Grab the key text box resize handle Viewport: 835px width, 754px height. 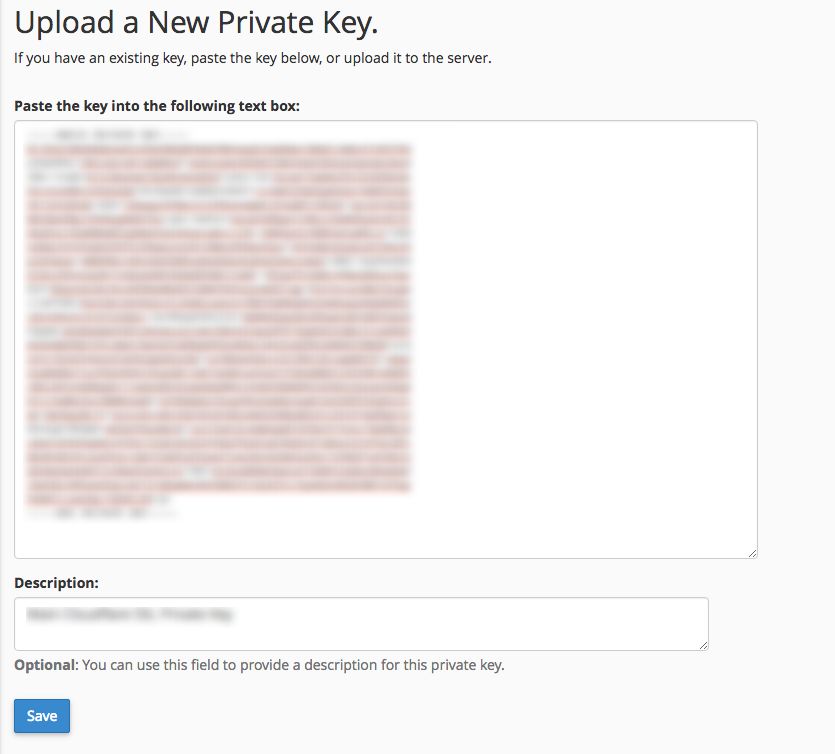[x=752, y=553]
